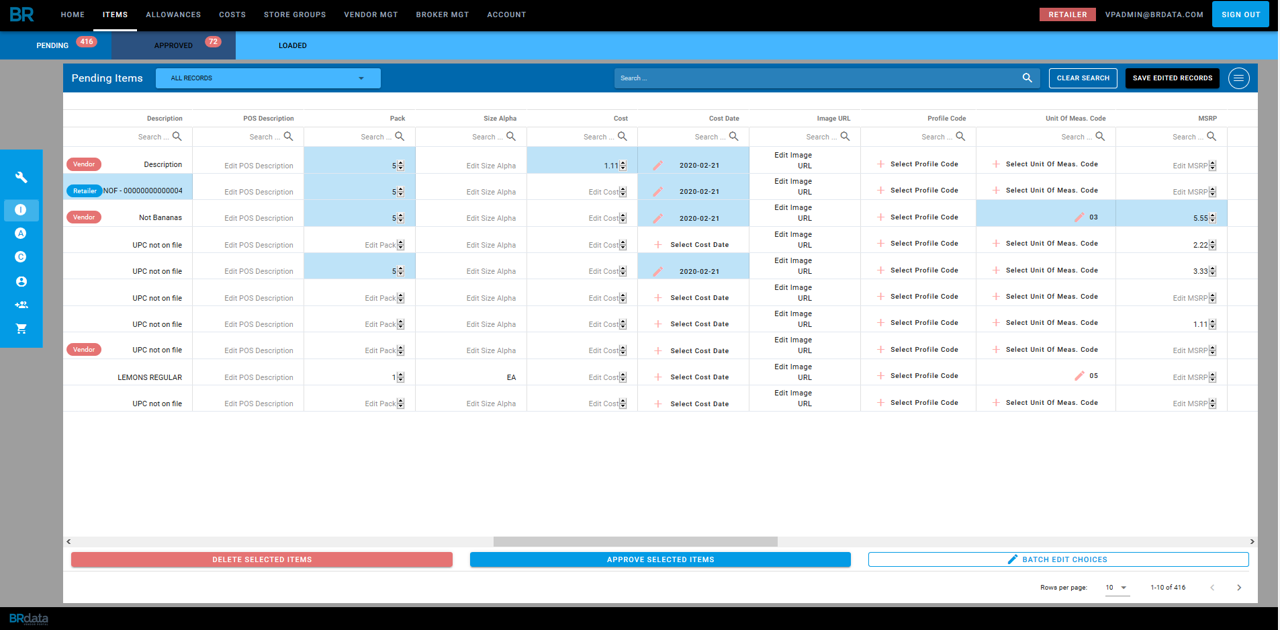Click the Description column search icon
This screenshot has height=630, width=1280.
tap(177, 136)
